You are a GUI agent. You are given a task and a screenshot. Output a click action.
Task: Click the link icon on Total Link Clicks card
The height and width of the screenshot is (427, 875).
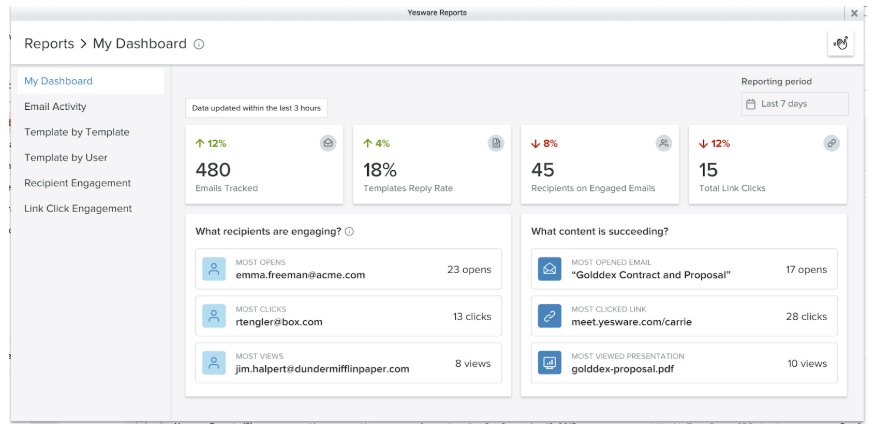(x=831, y=143)
